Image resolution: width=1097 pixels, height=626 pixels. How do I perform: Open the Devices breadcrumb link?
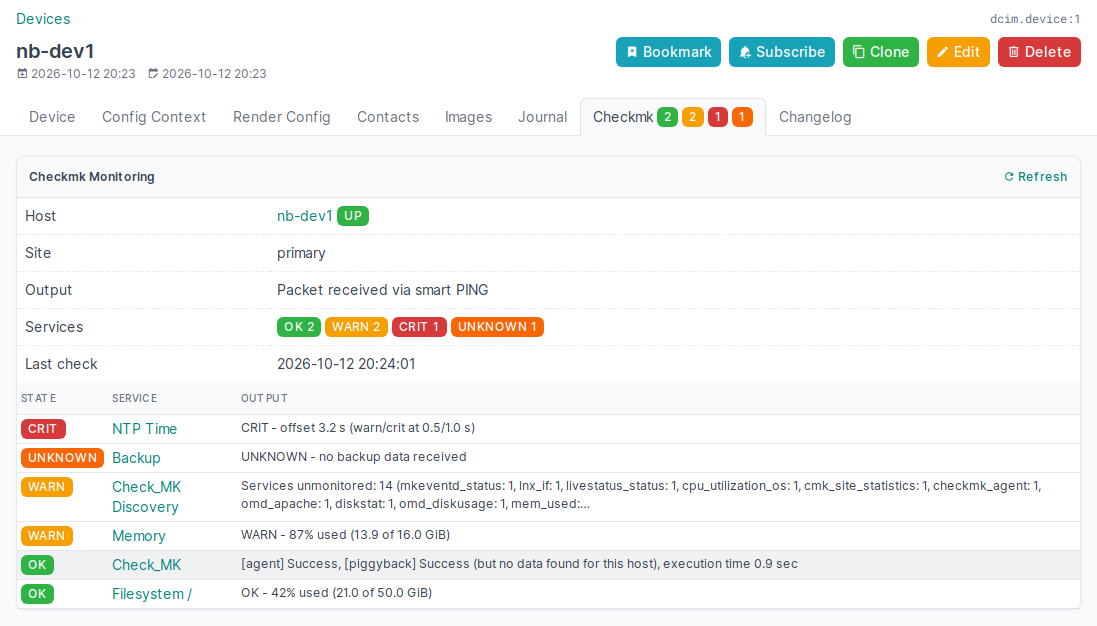point(43,19)
